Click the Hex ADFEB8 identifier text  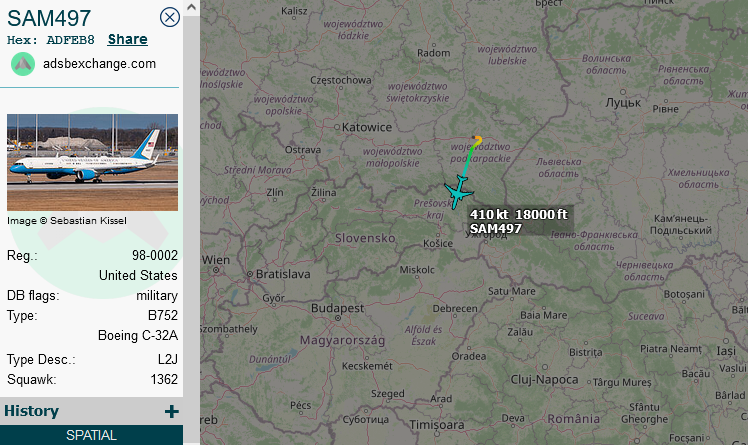click(51, 40)
